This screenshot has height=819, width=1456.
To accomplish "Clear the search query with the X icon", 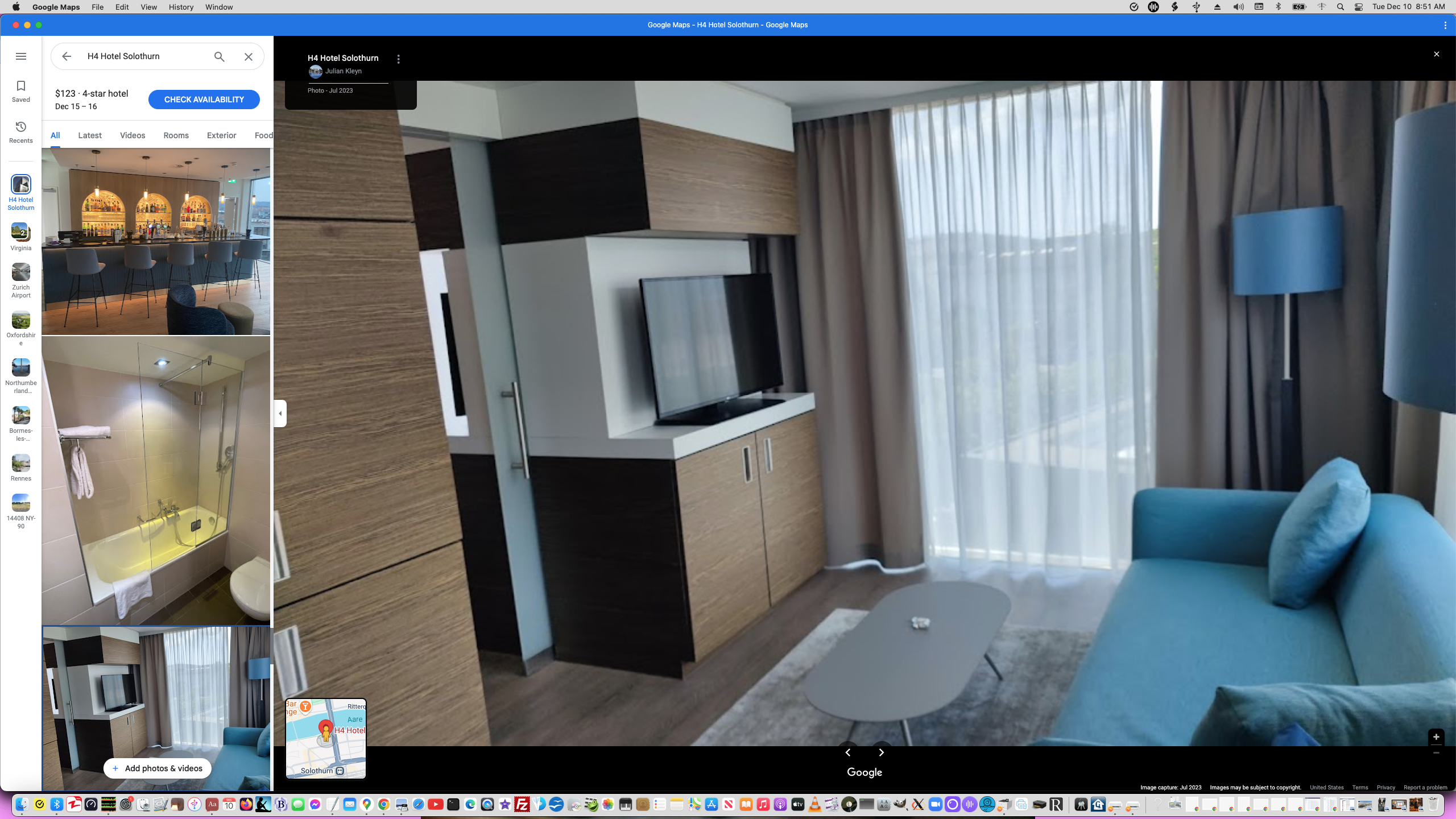I will click(x=248, y=56).
